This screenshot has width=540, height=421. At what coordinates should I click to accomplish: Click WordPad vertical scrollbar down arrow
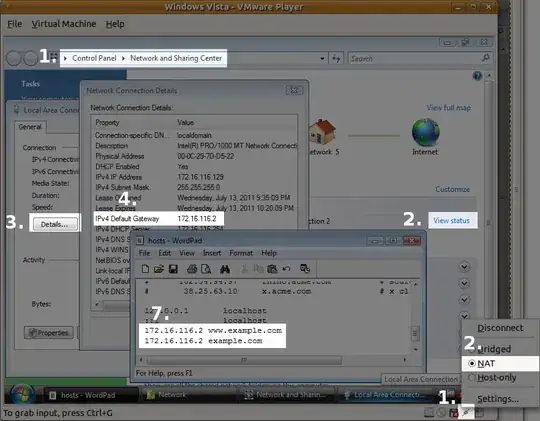pyautogui.click(x=416, y=349)
